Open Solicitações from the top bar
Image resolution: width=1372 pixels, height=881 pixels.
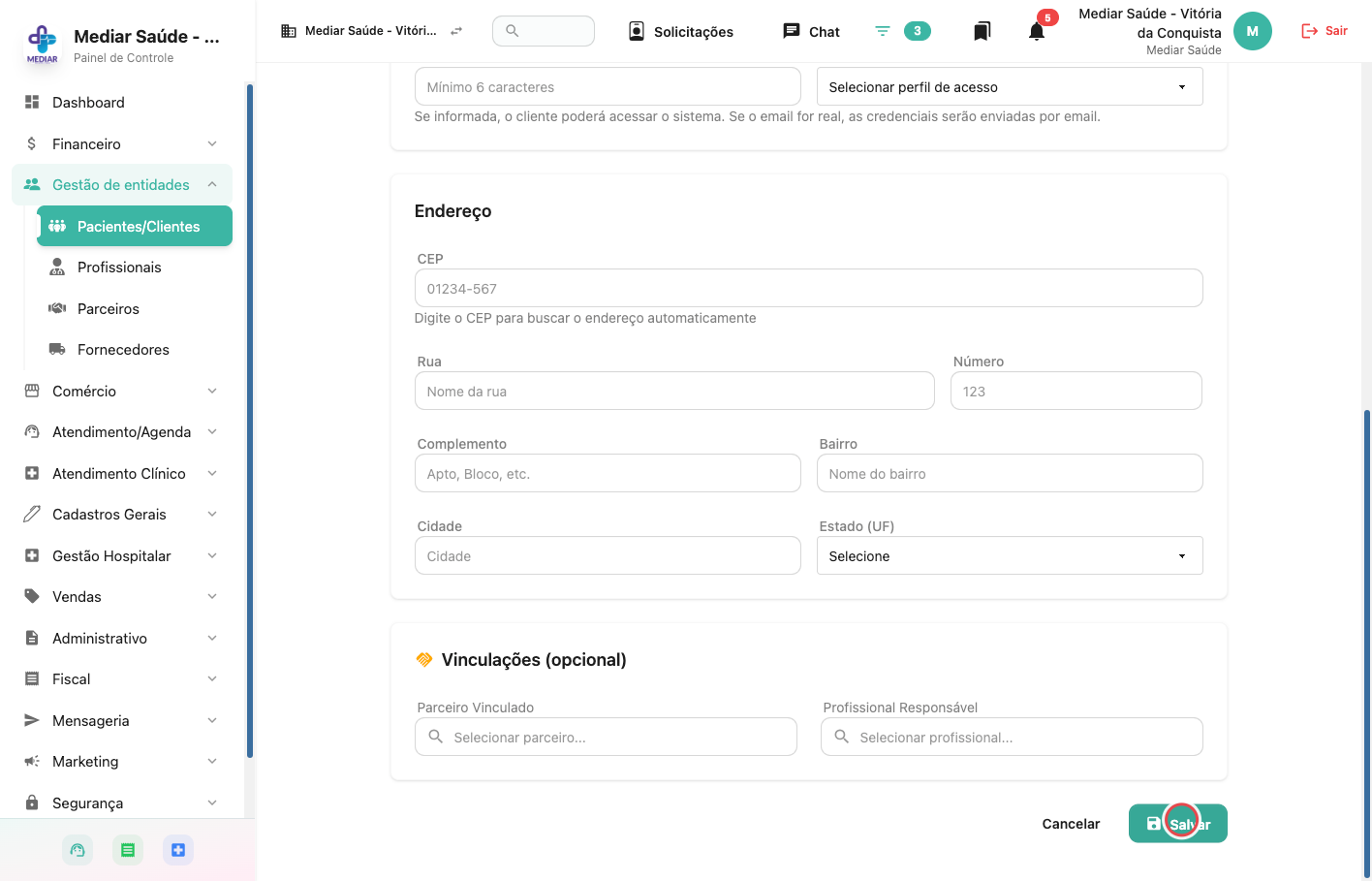pyautogui.click(x=681, y=31)
